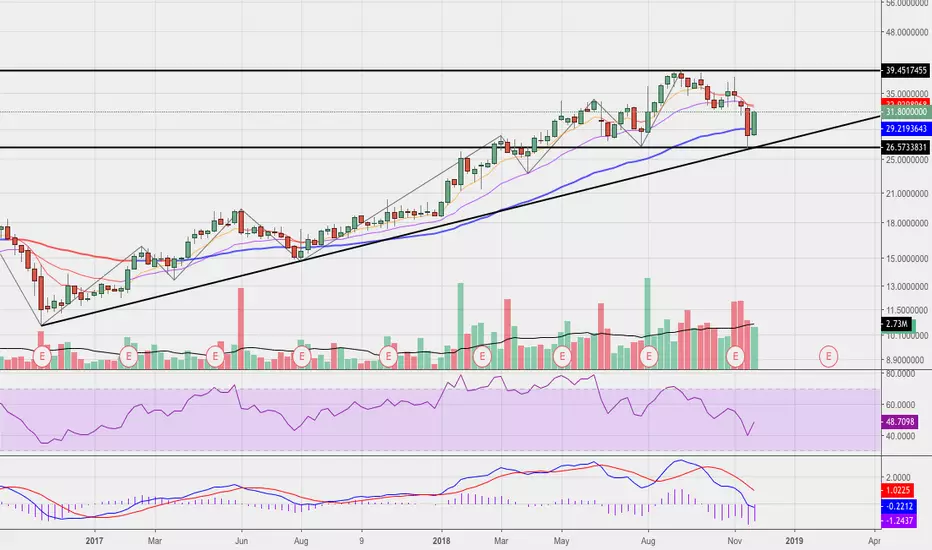Click the green 31.8000000 last price label

pos(906,112)
